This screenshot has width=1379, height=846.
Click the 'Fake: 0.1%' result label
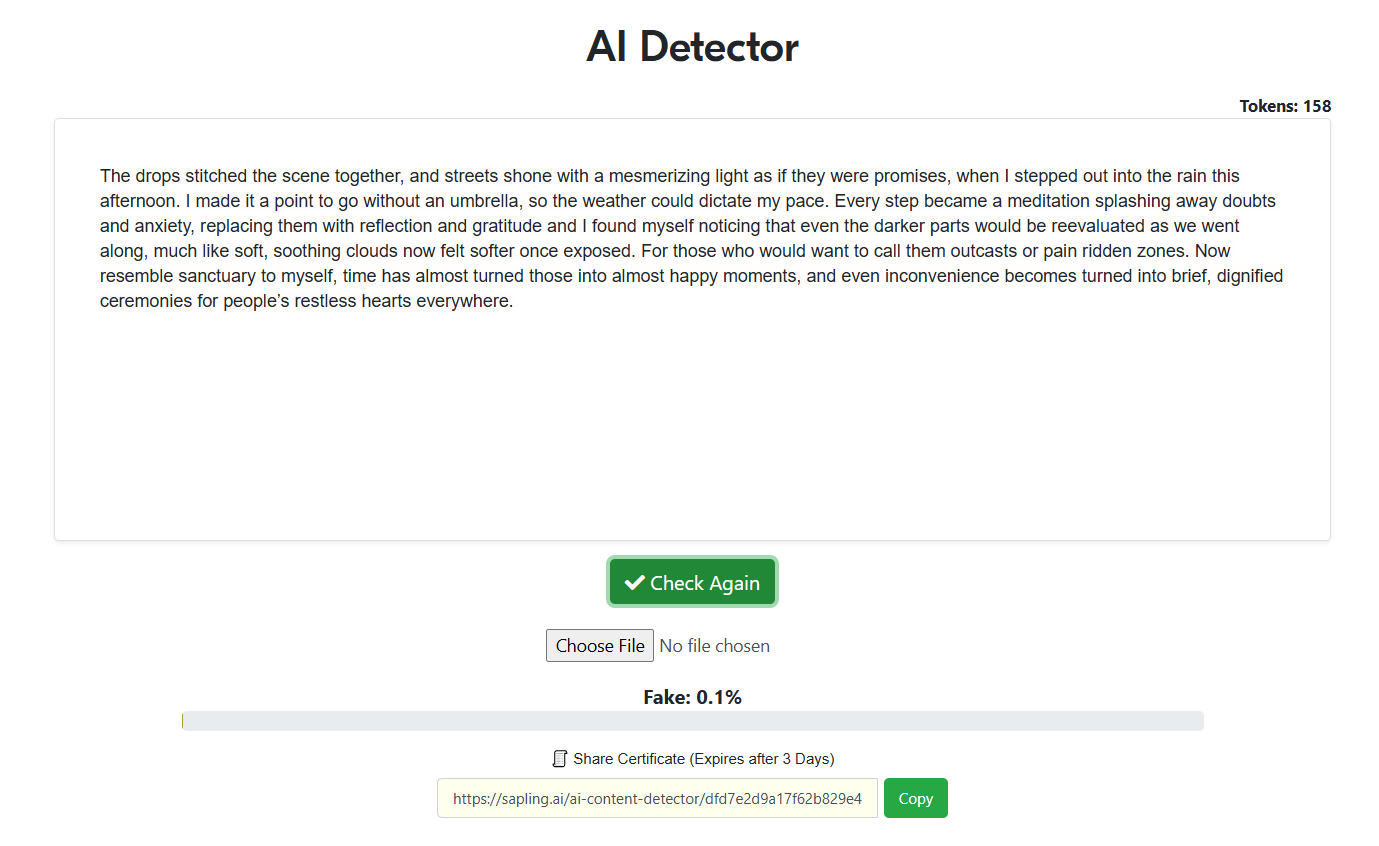click(692, 697)
